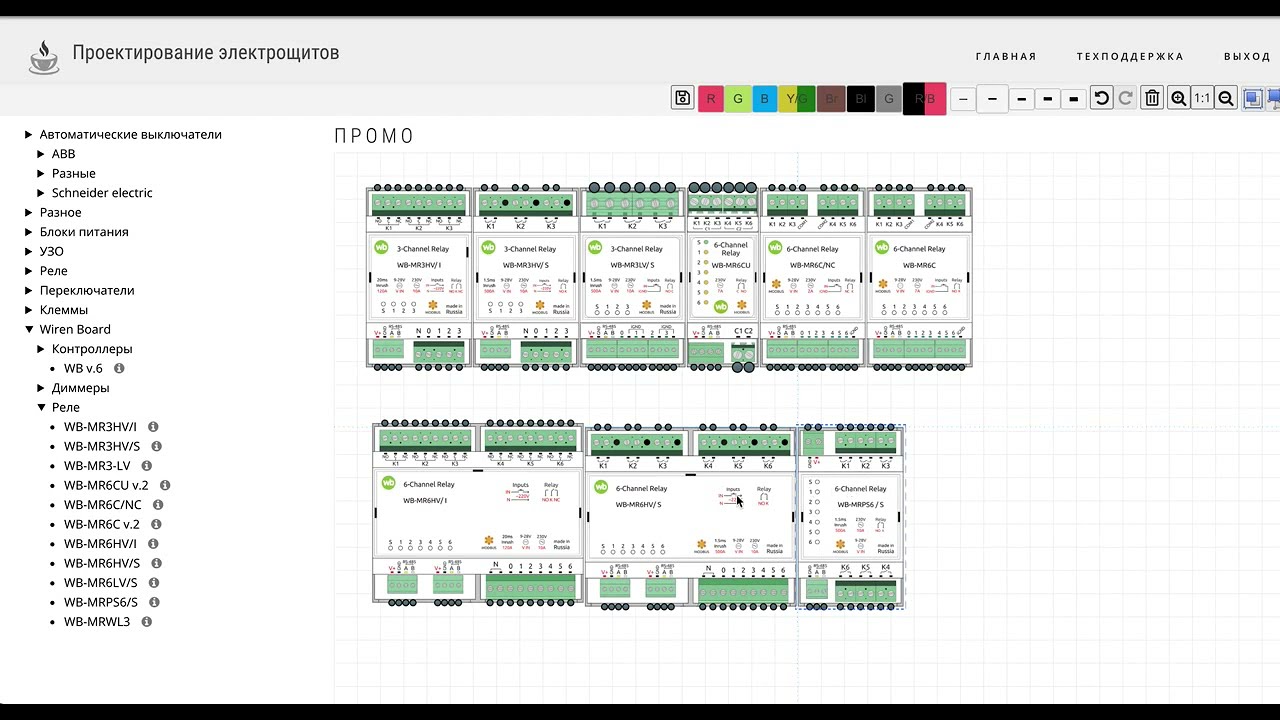The height and width of the screenshot is (720, 1280).
Task: Expand the ABB subcategory
Action: pyautogui.click(x=41, y=154)
